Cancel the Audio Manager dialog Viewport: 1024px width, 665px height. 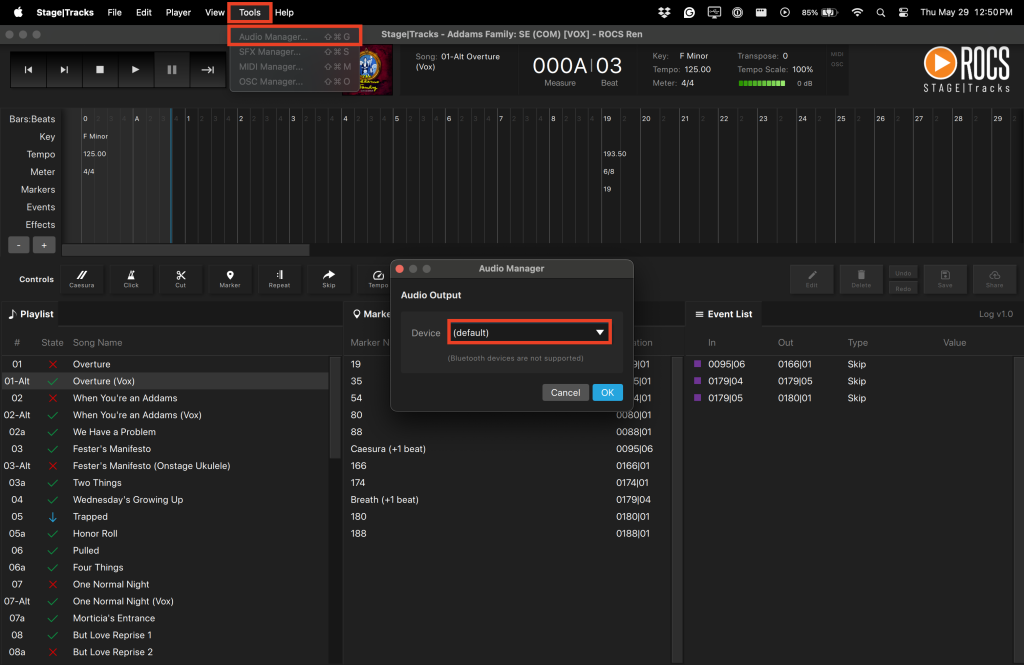pyautogui.click(x=566, y=393)
